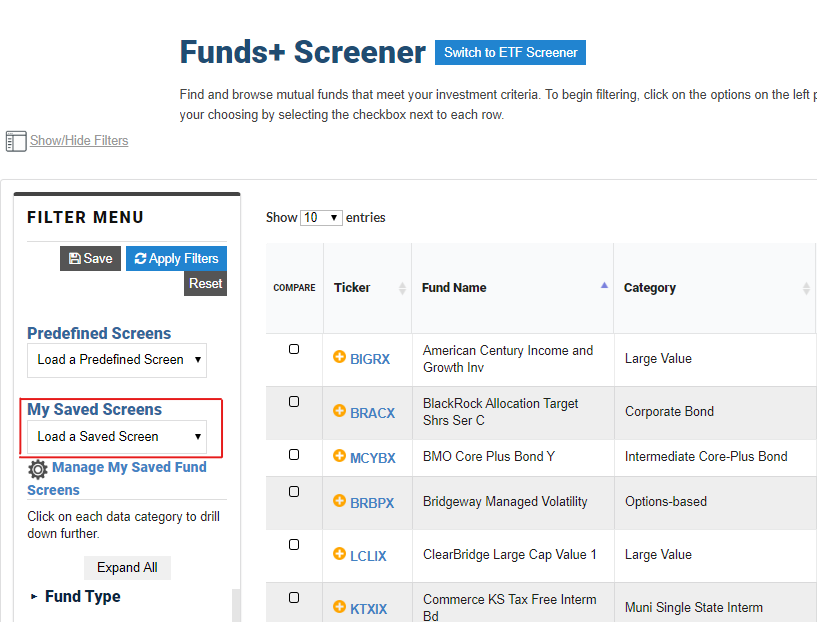
Task: Select the 'Options-based' category cell
Action: pyautogui.click(x=666, y=502)
